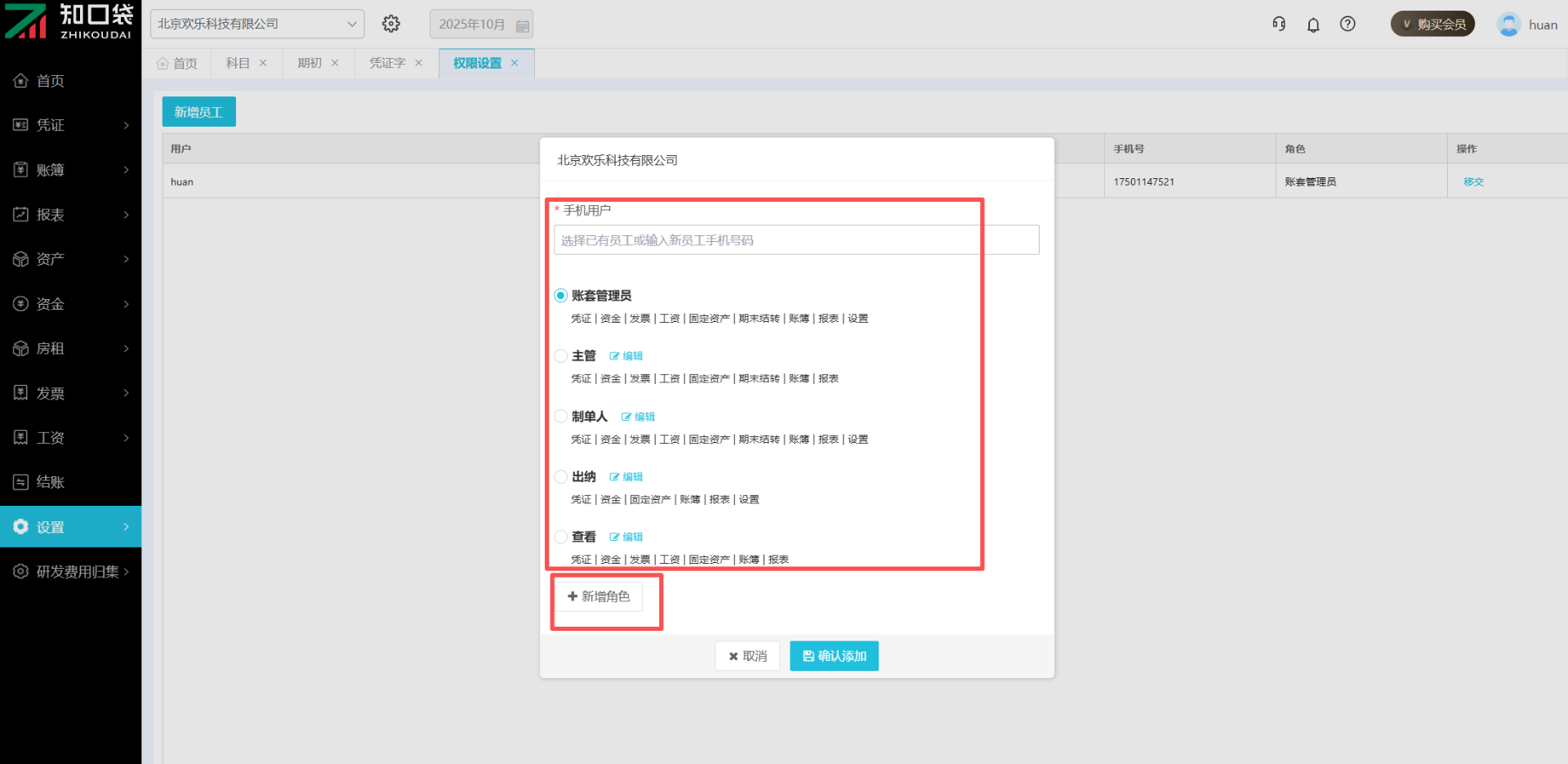Select the 主管 role radio button
This screenshot has height=764, width=1568.
click(x=561, y=356)
